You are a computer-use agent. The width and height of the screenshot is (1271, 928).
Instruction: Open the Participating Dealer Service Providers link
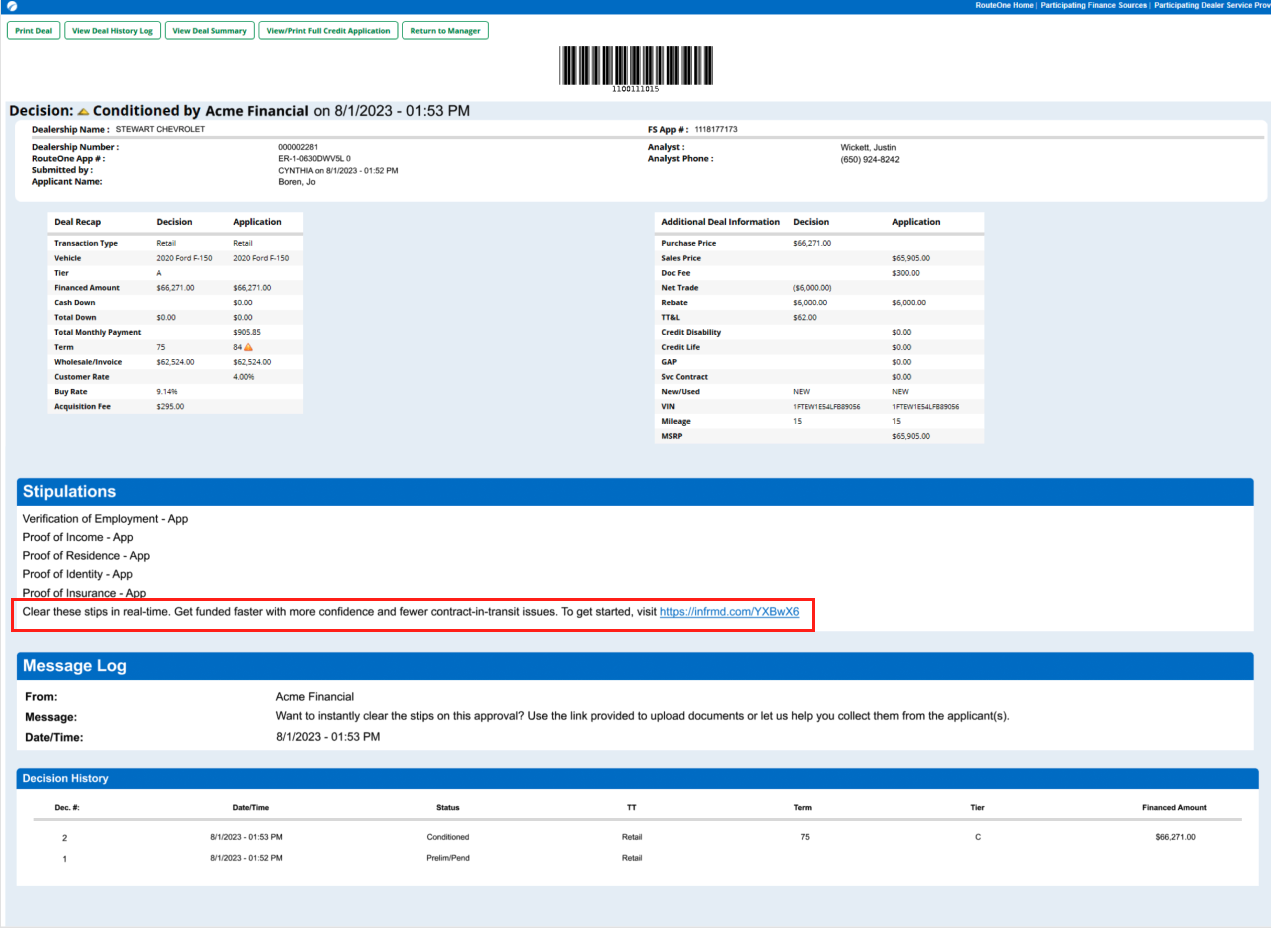1212,6
